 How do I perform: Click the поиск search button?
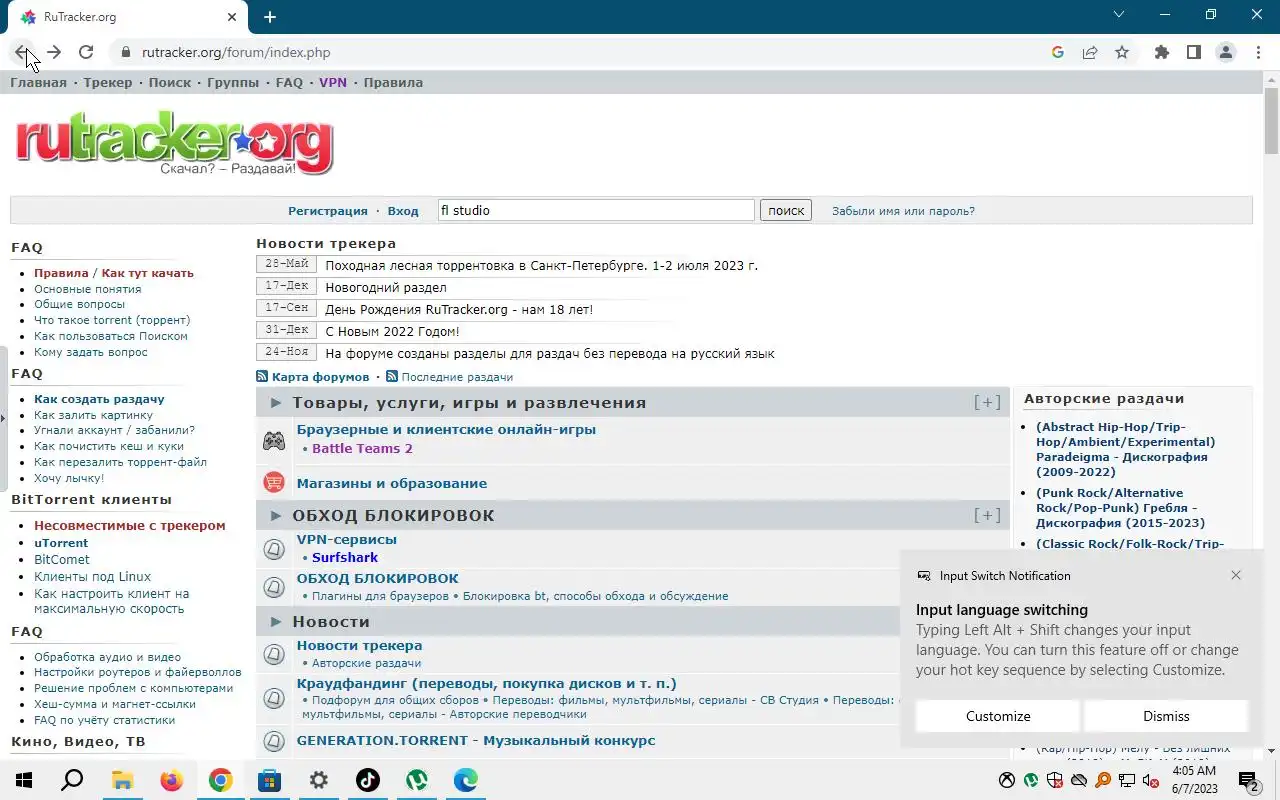click(x=786, y=210)
